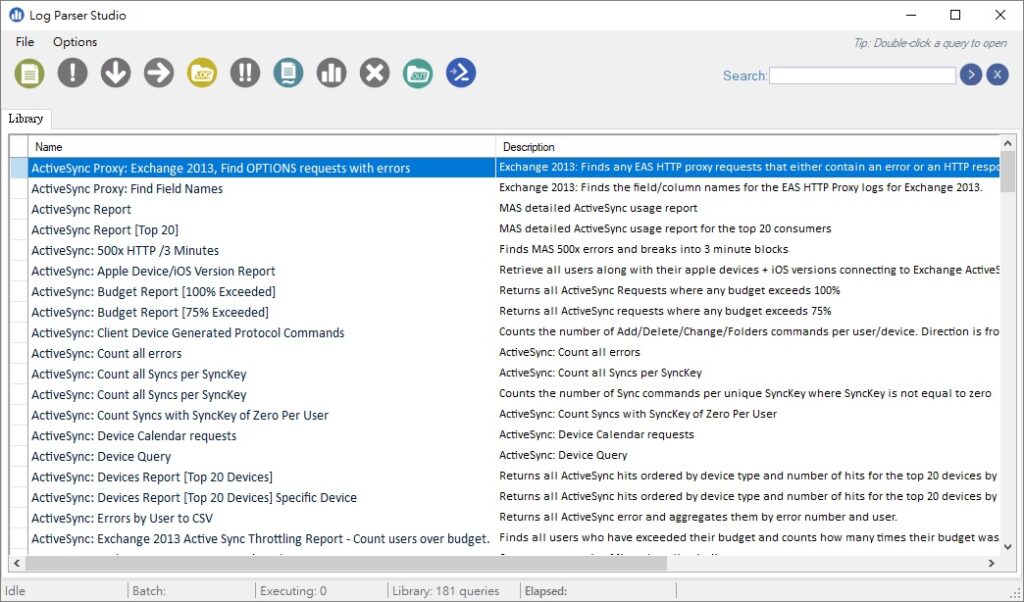Click the double exclamation mark toolbar icon
The height and width of the screenshot is (602, 1024).
tap(245, 73)
